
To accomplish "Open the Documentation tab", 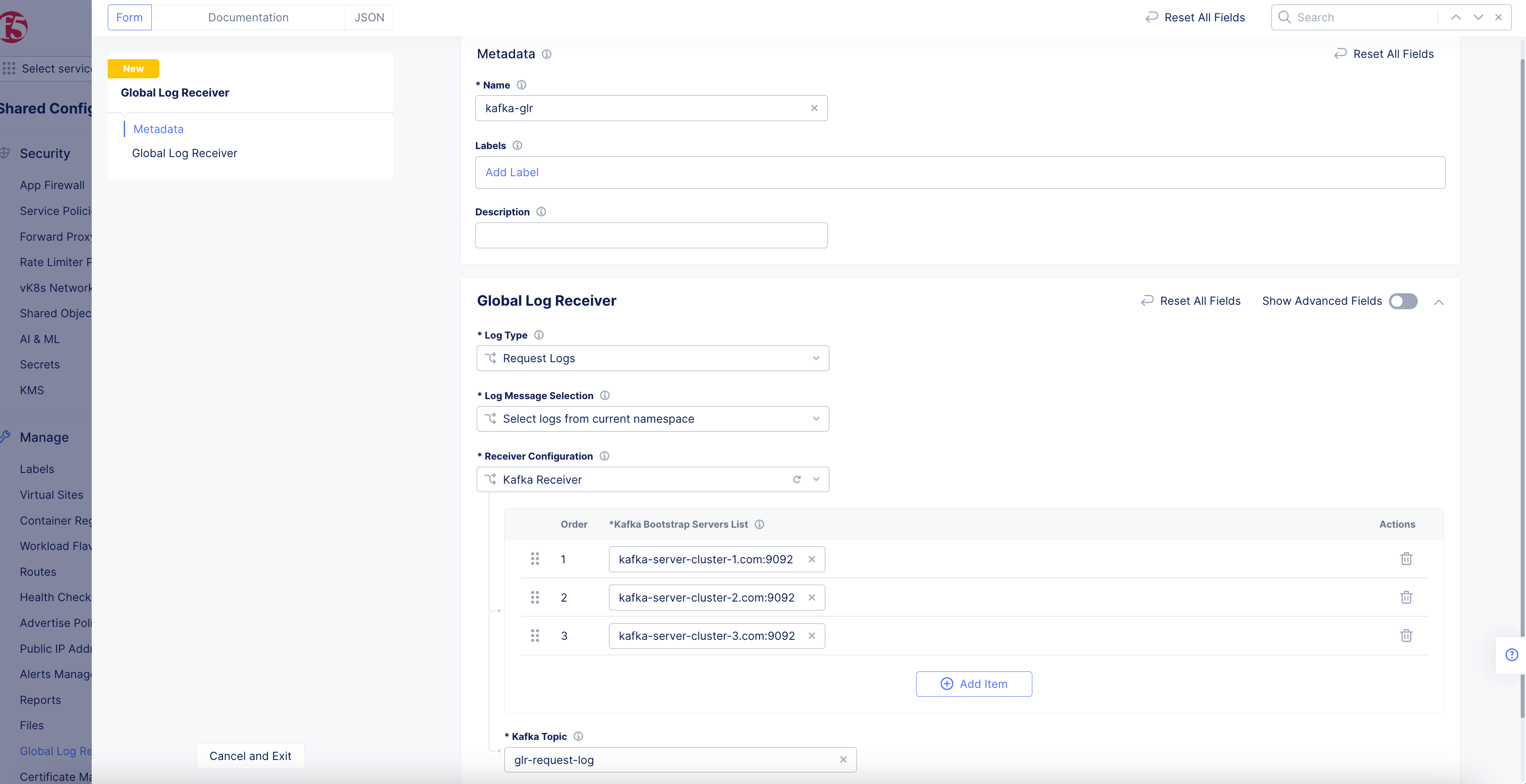I will coord(248,17).
